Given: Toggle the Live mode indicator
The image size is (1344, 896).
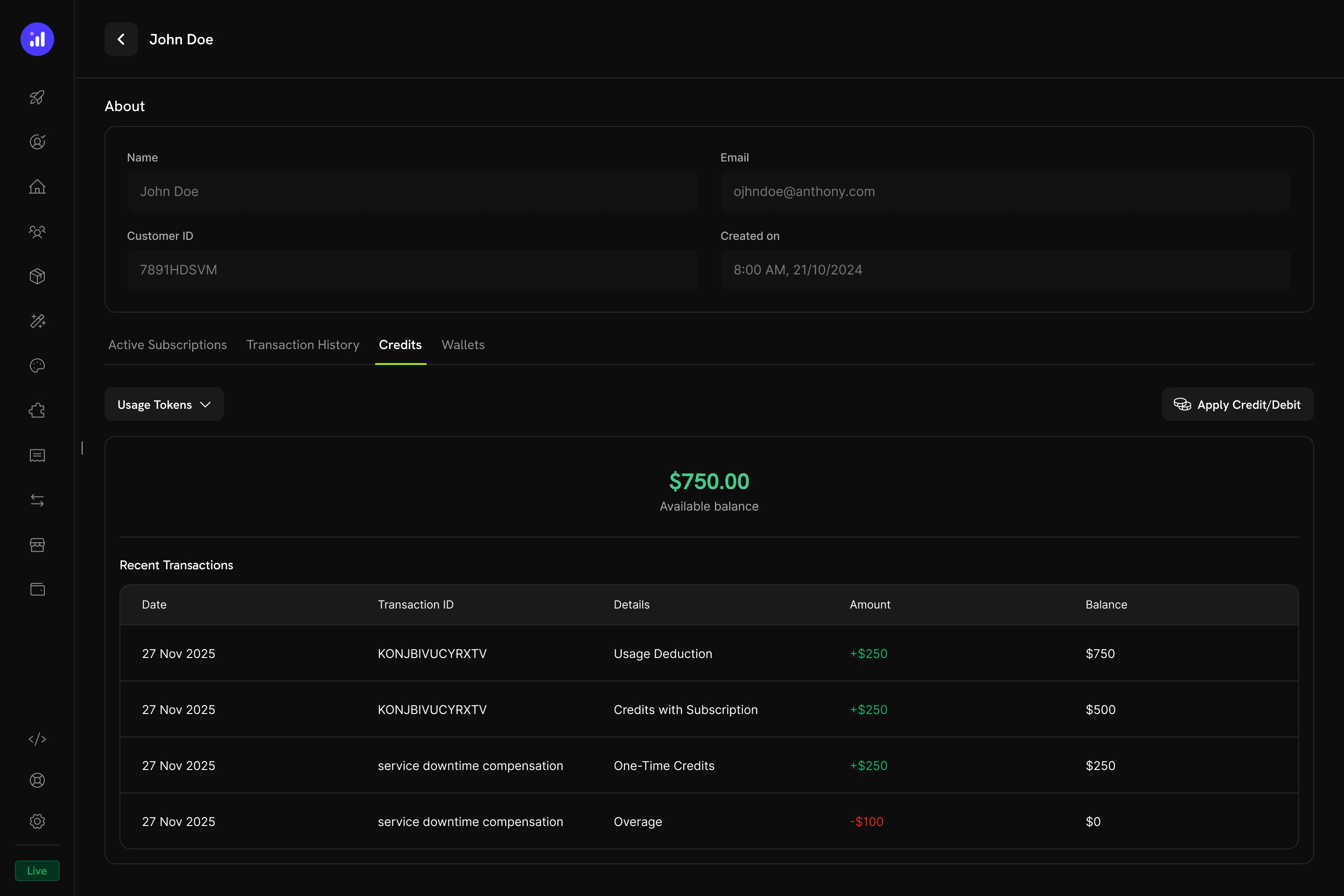Looking at the screenshot, I should [x=36, y=870].
